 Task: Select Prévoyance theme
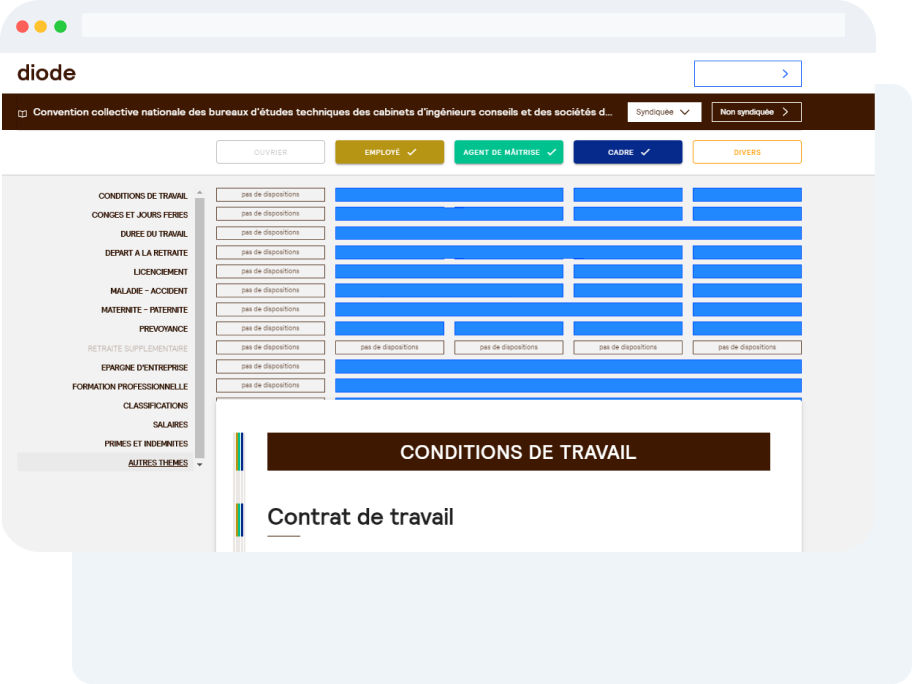[x=163, y=329]
